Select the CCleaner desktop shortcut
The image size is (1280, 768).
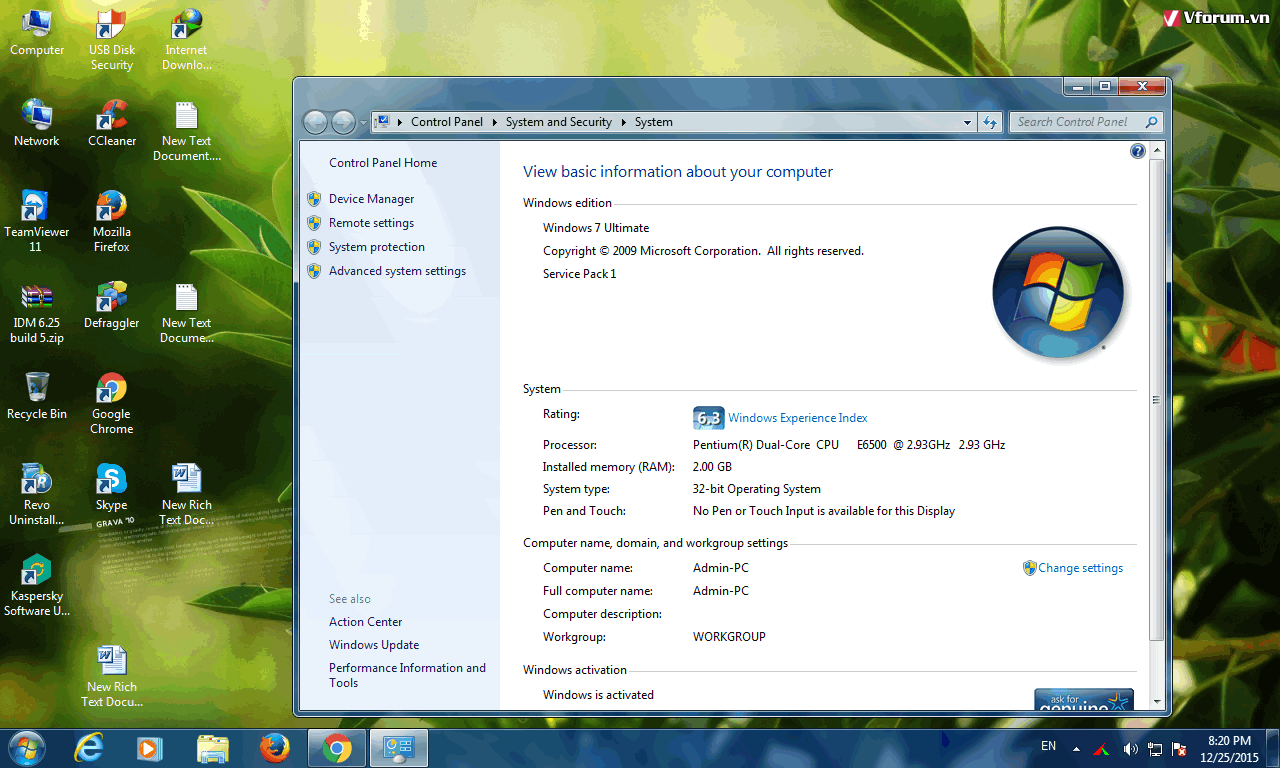click(112, 124)
